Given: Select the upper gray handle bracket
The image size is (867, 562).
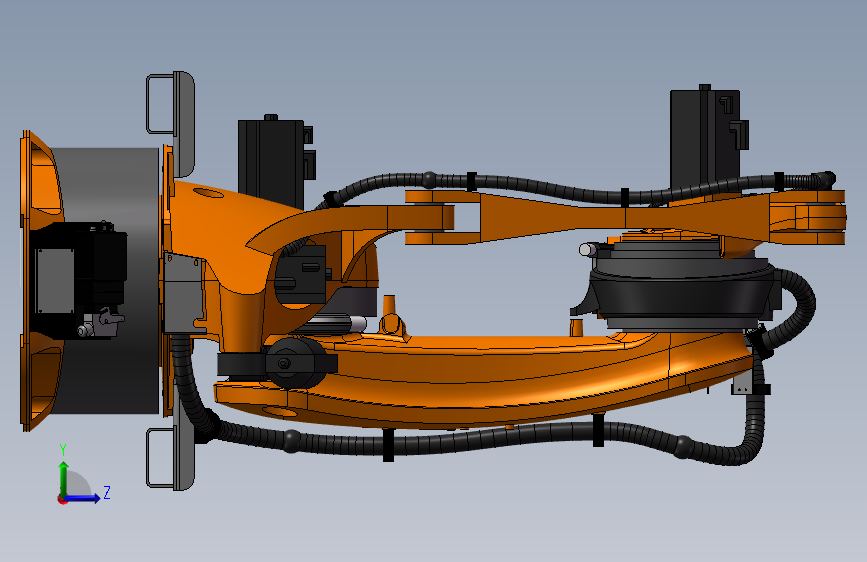Looking at the screenshot, I should point(171,122).
